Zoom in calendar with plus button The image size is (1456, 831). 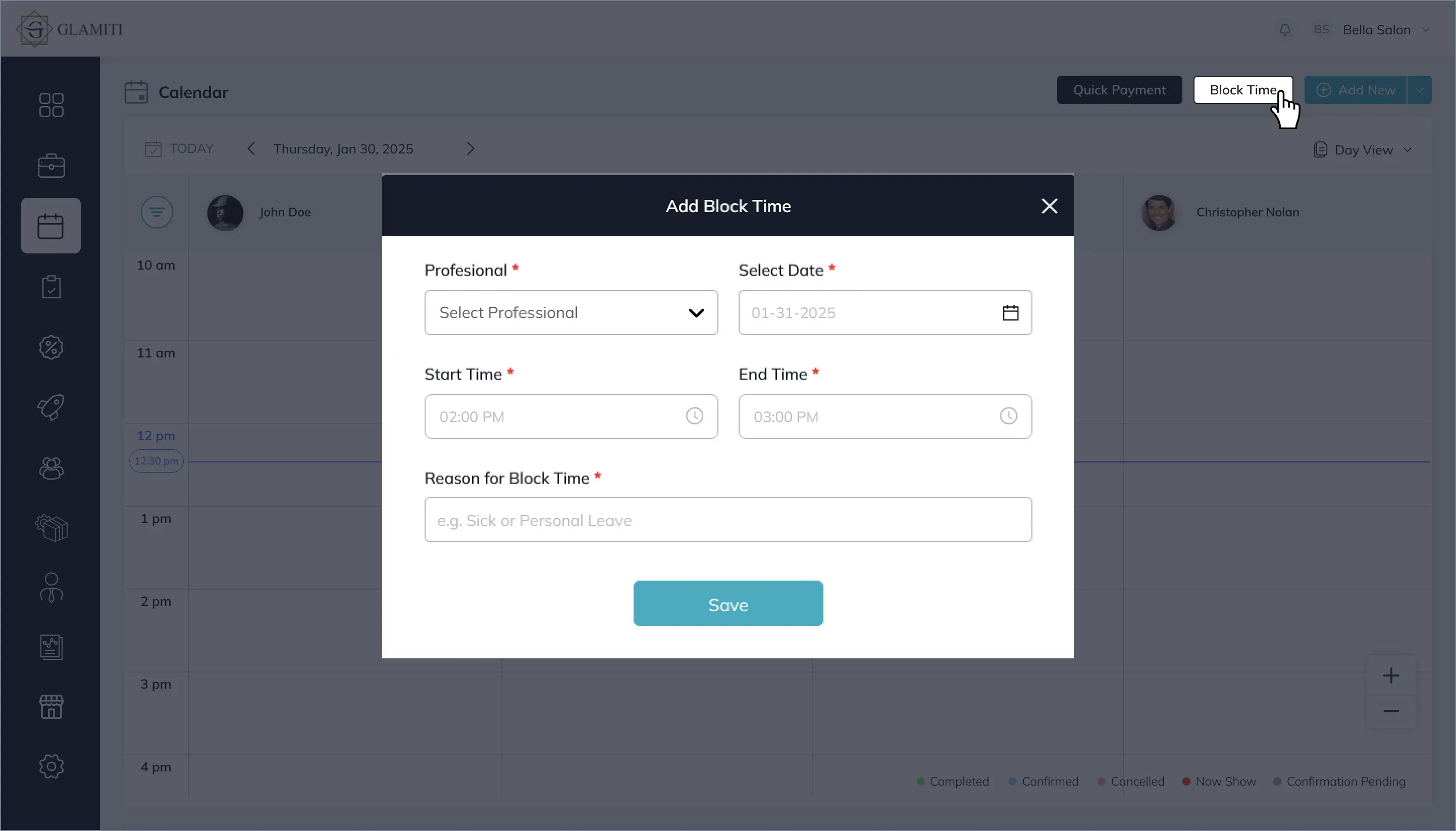(x=1391, y=676)
